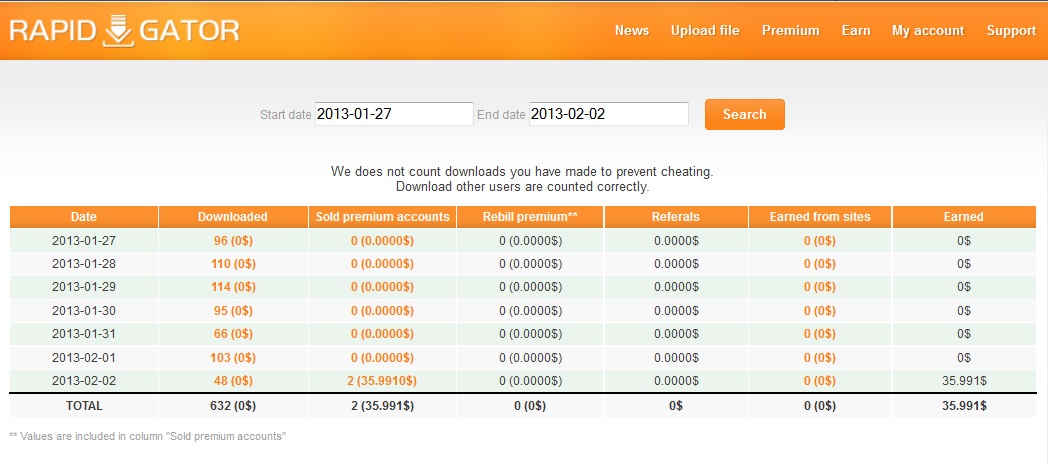Viewport: 1048px width, 464px height.
Task: Click the Sold premium accounts column header
Action: pos(382,216)
